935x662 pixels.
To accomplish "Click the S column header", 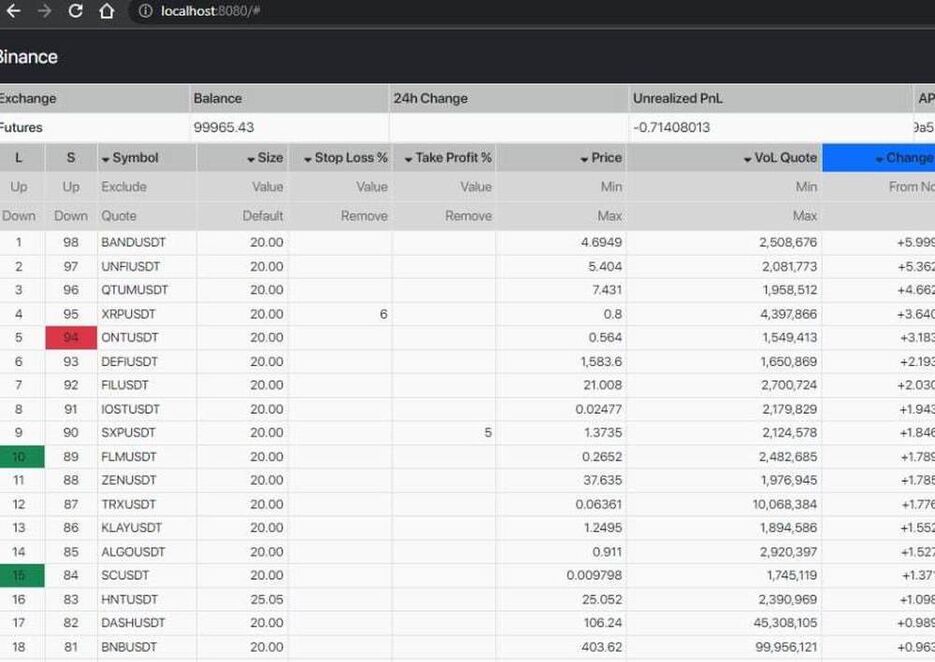I will [71, 157].
